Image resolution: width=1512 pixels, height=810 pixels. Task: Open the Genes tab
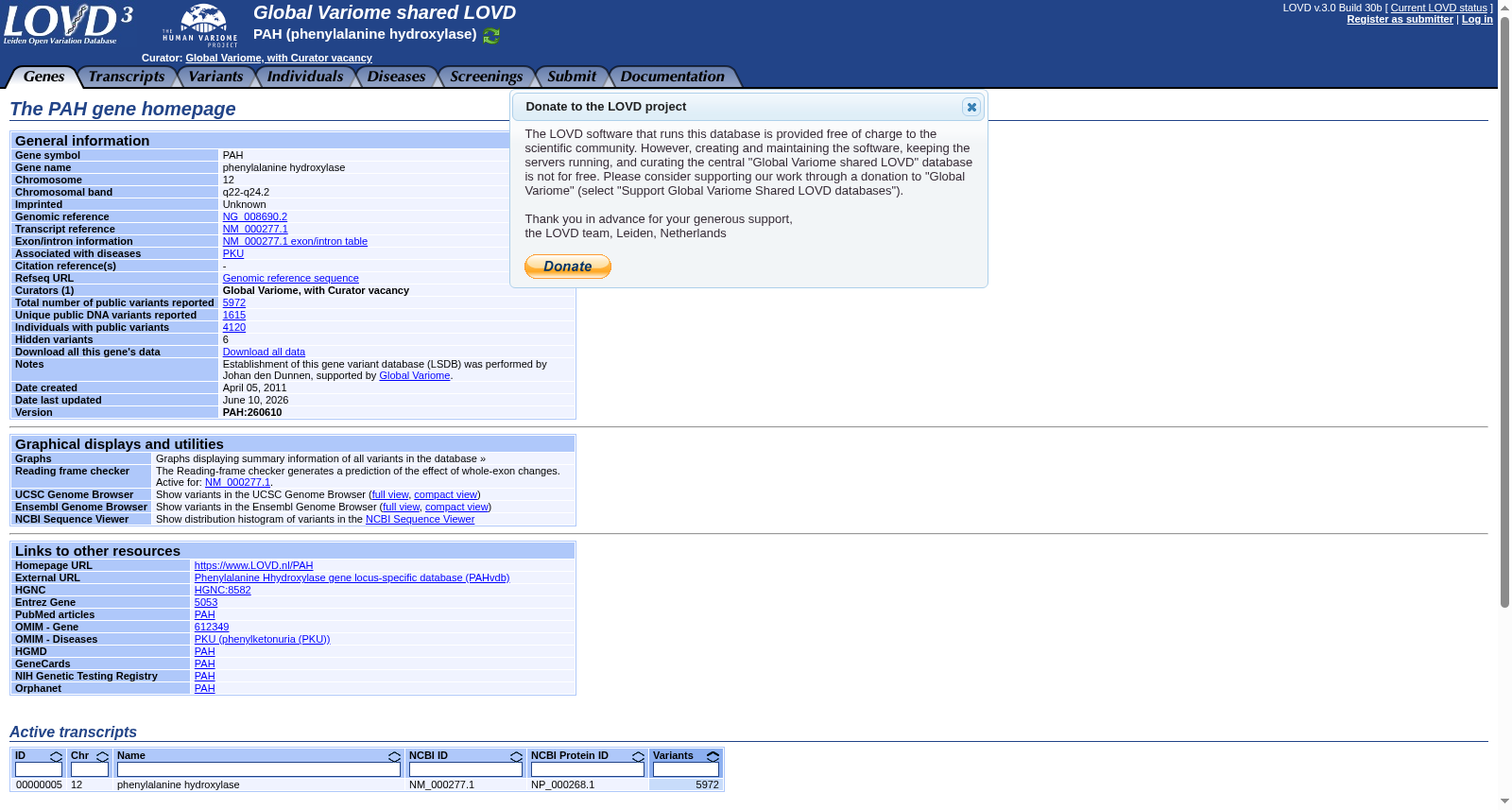(43, 77)
